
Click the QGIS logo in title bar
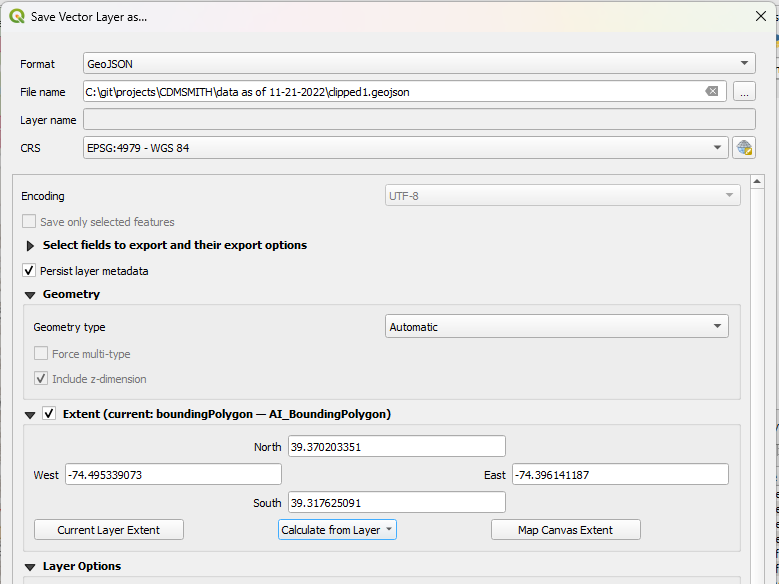click(x=17, y=16)
